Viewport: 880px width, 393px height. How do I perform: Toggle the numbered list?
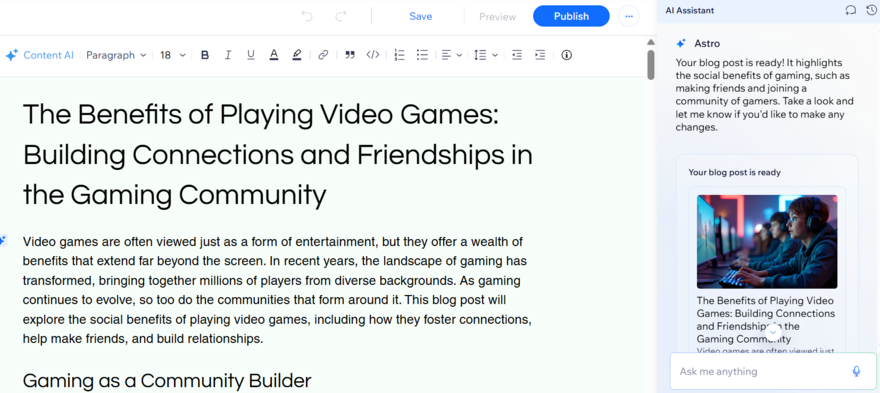[400, 55]
